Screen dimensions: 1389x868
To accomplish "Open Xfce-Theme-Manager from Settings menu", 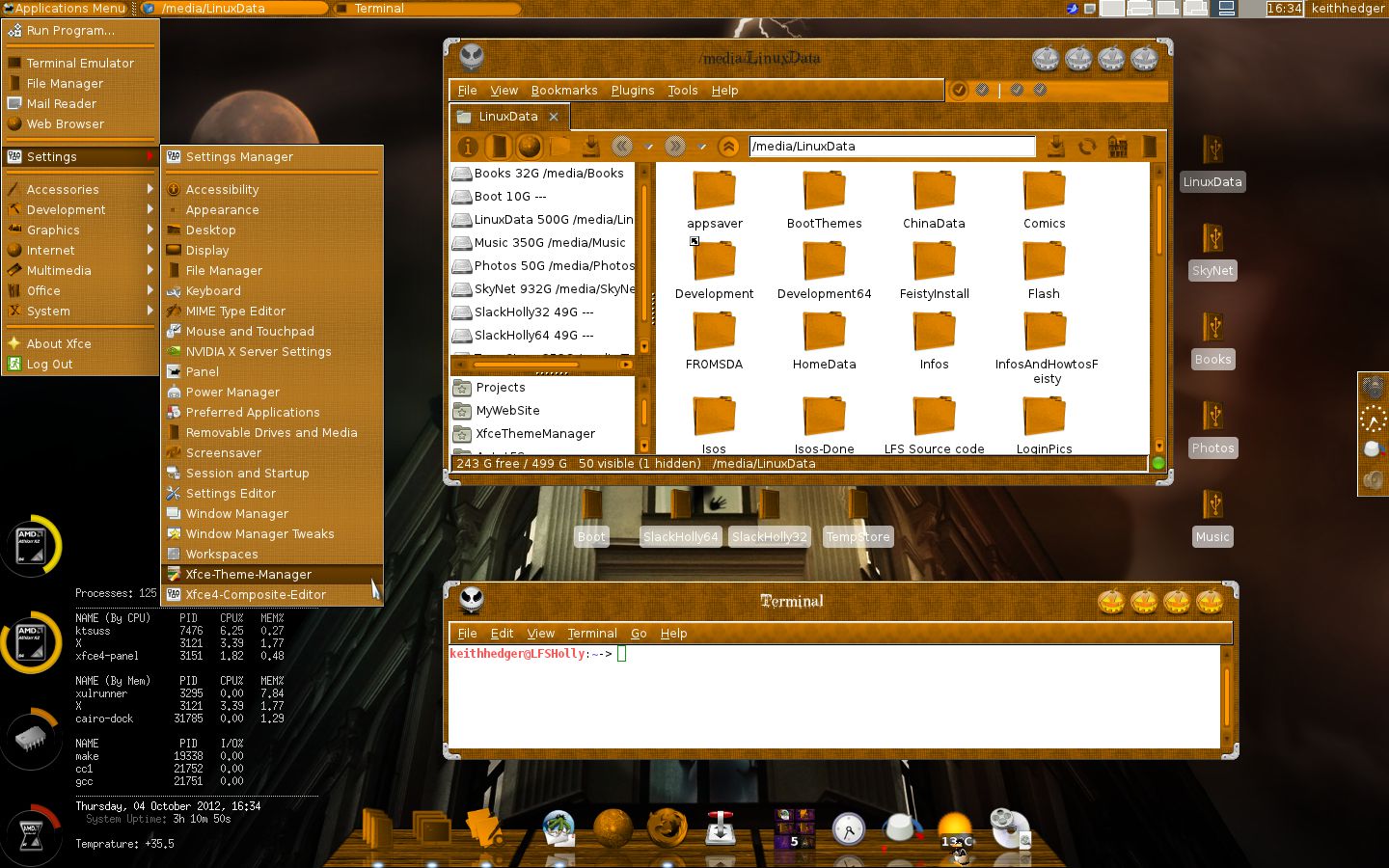I will click(x=272, y=574).
